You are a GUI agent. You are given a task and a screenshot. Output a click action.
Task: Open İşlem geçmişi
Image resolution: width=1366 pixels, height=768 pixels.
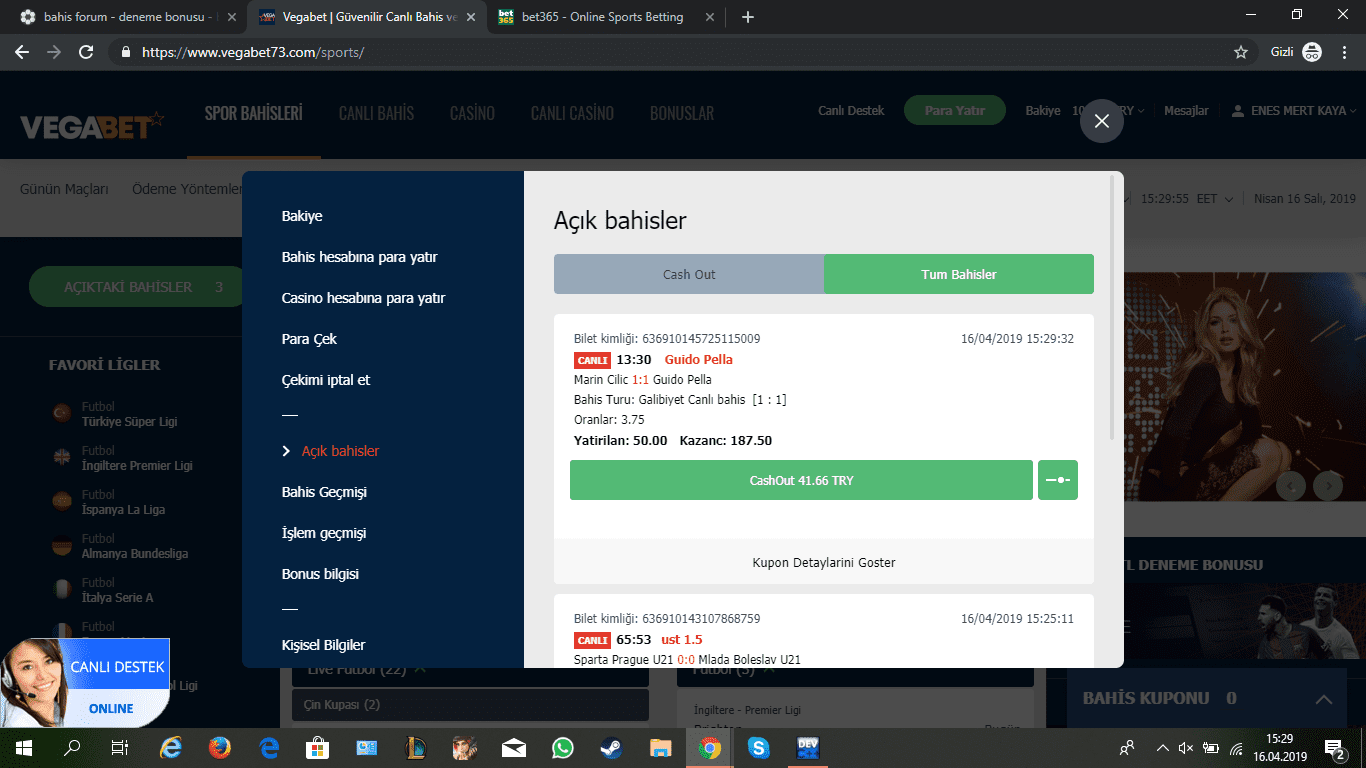click(x=324, y=533)
